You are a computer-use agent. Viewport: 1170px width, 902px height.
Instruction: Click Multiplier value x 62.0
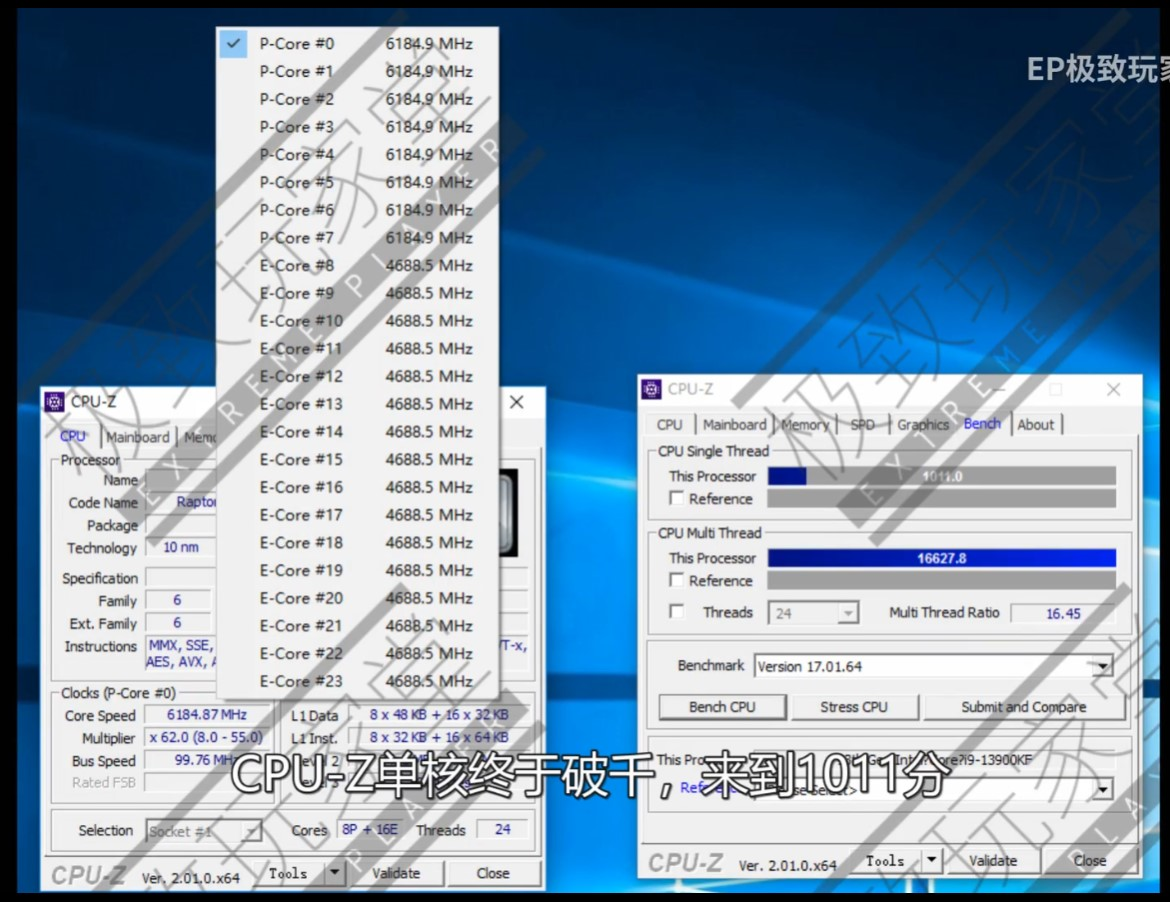click(207, 738)
